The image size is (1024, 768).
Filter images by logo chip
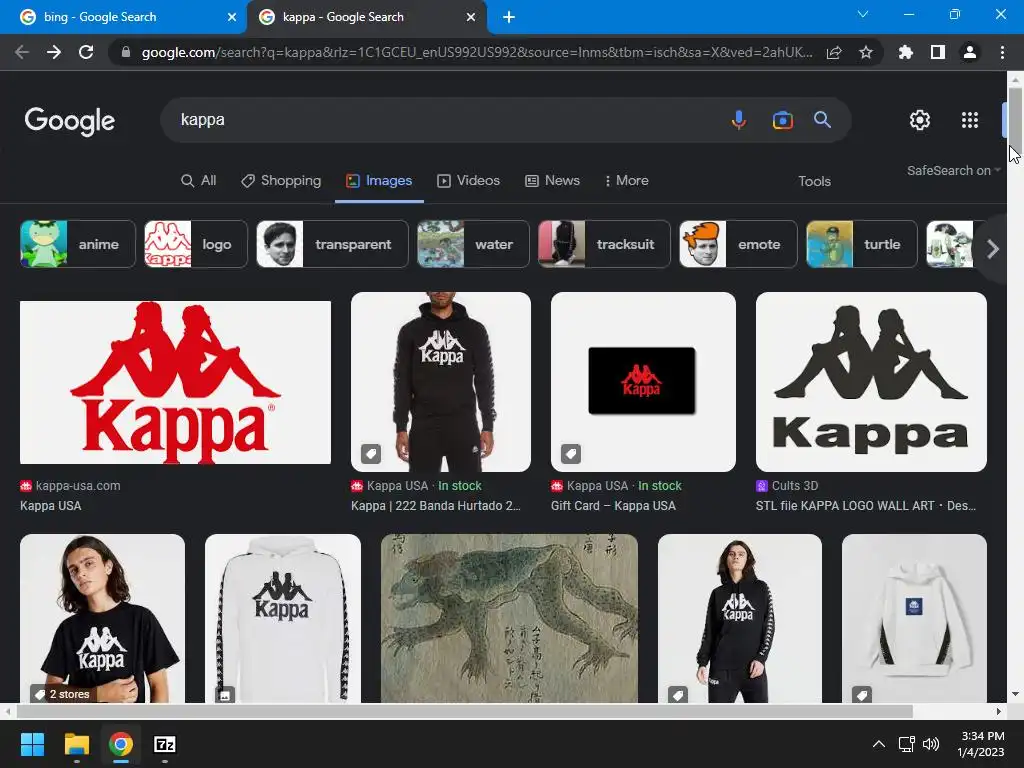click(x=196, y=244)
